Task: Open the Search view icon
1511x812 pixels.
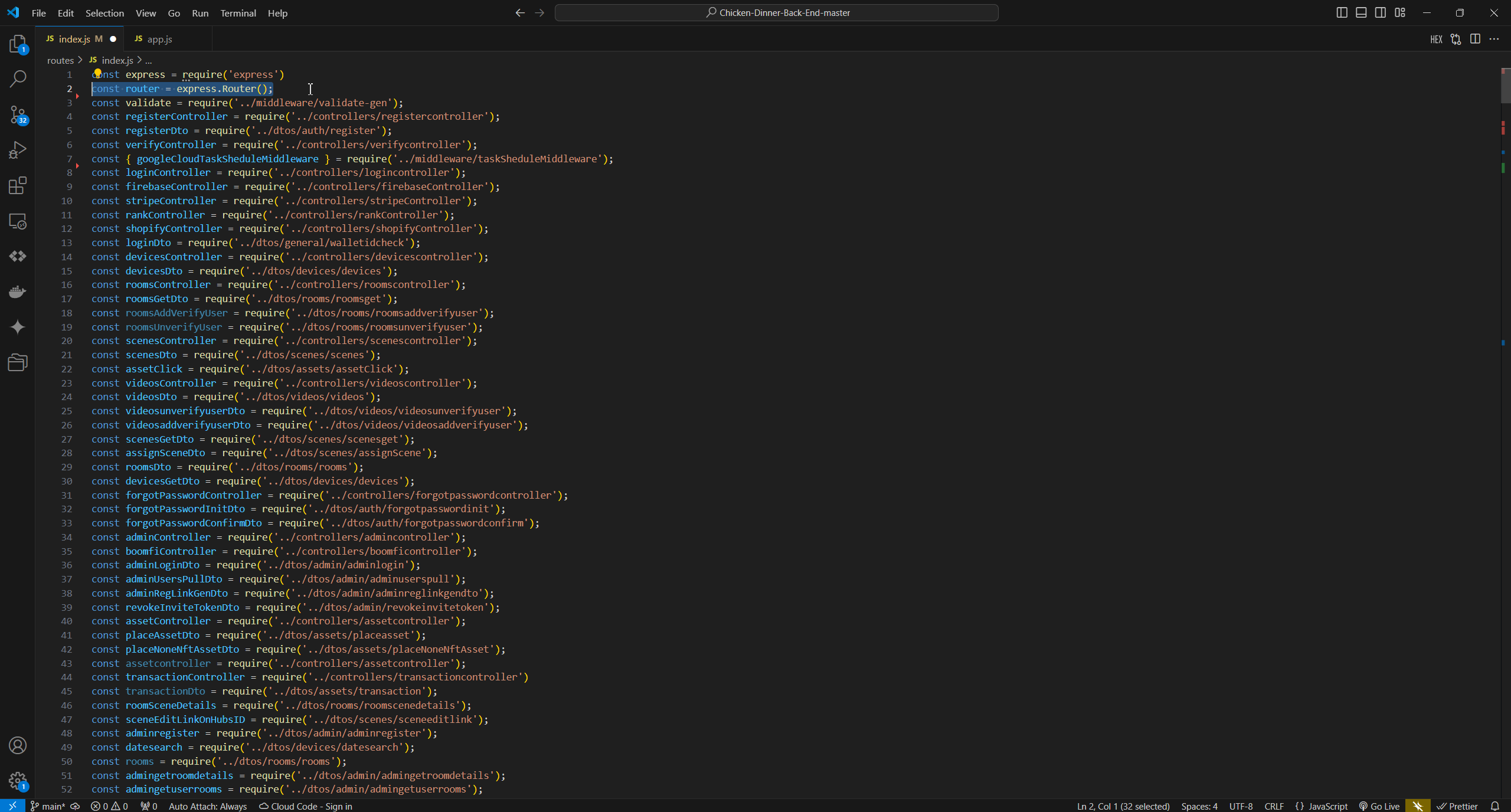Action: pyautogui.click(x=18, y=79)
